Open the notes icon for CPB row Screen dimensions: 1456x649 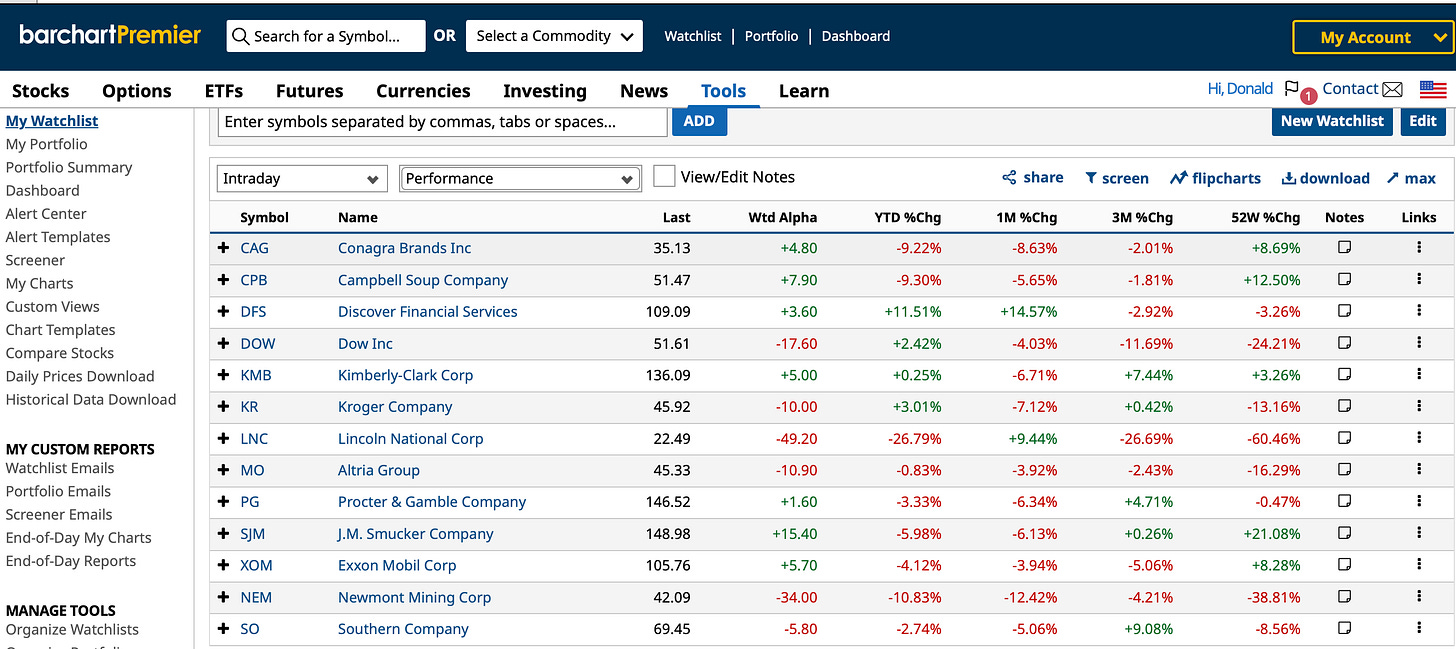(x=1344, y=279)
